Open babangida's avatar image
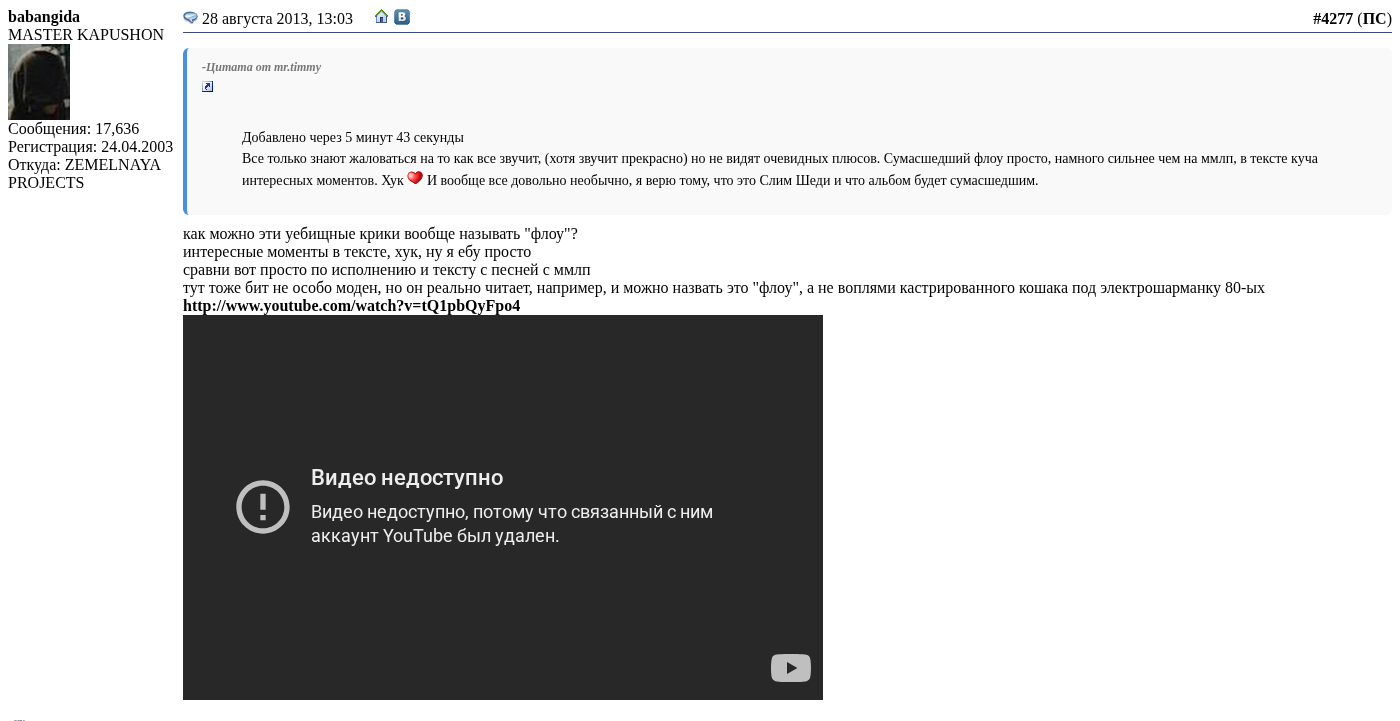The width and height of the screenshot is (1400, 721). coord(39,82)
